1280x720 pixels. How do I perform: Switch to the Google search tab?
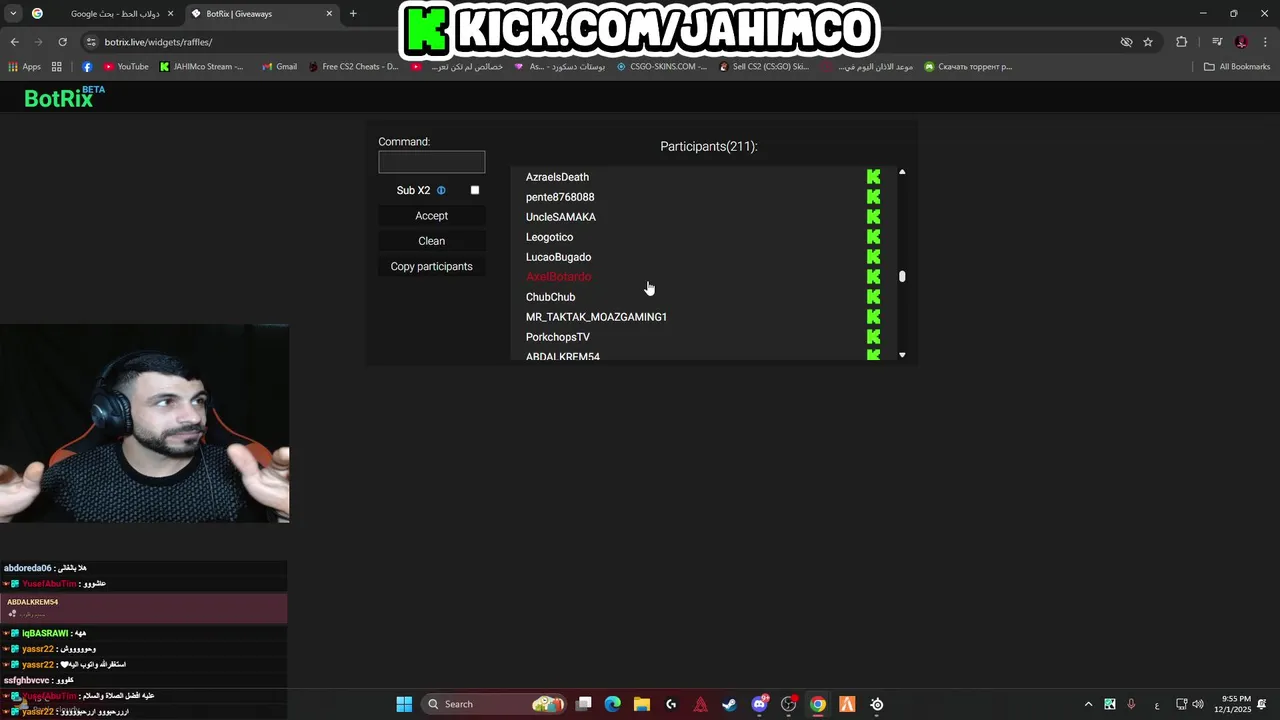pos(102,14)
